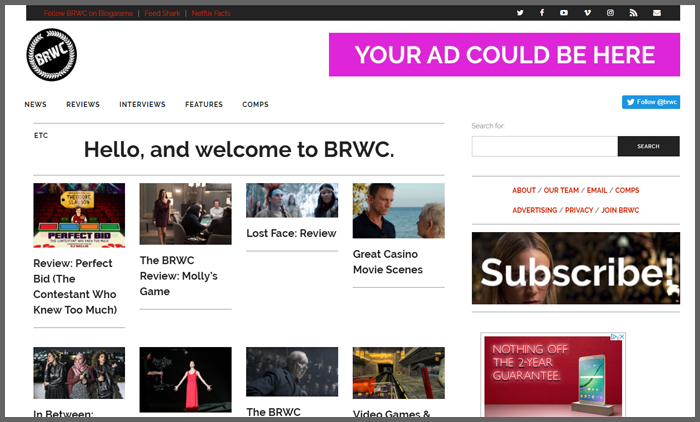700x422 pixels.
Task: Open the Etc menu item
Action: (41, 135)
